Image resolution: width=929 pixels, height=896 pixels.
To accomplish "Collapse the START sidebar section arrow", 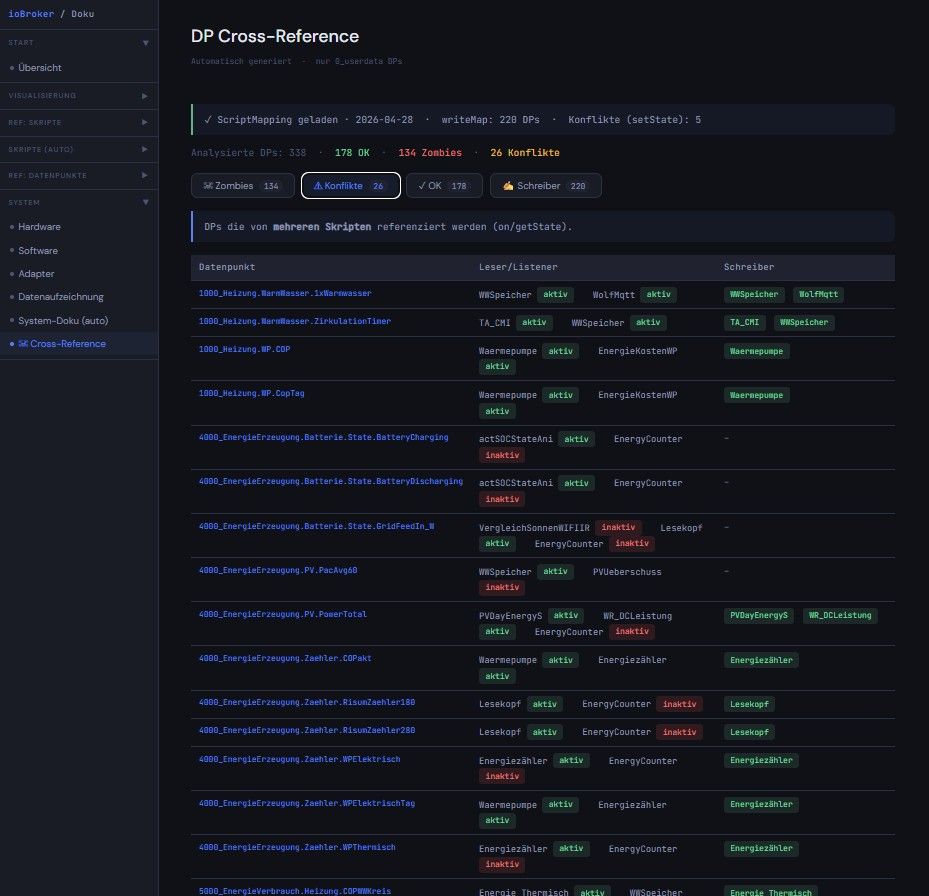I will [146, 43].
